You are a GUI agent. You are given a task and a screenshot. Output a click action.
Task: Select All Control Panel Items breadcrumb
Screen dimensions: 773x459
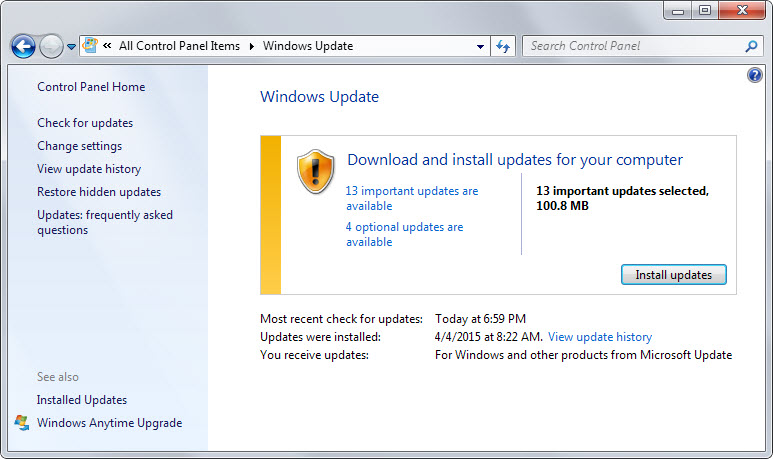[179, 46]
